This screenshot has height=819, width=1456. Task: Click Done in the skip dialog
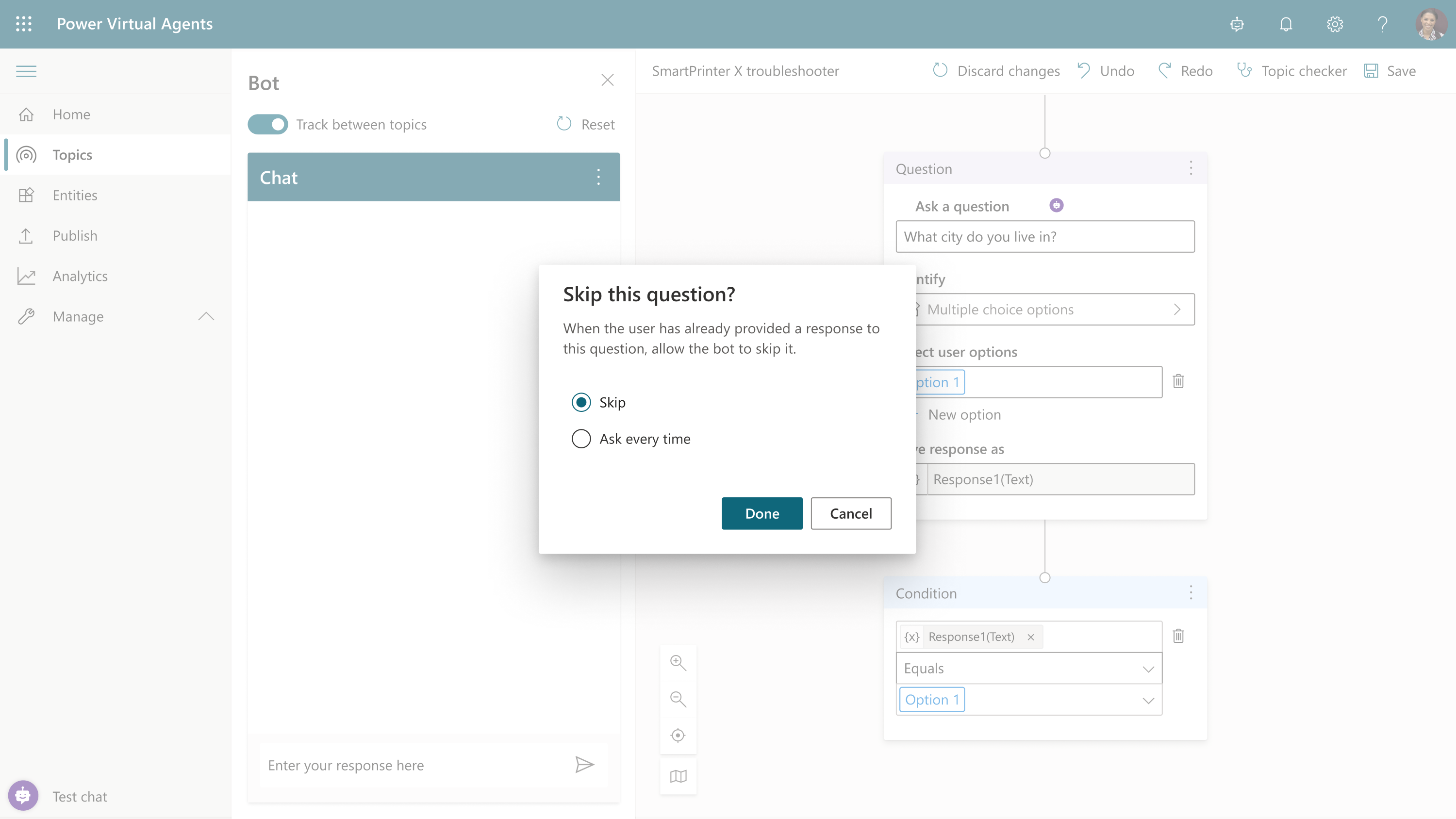pos(761,513)
